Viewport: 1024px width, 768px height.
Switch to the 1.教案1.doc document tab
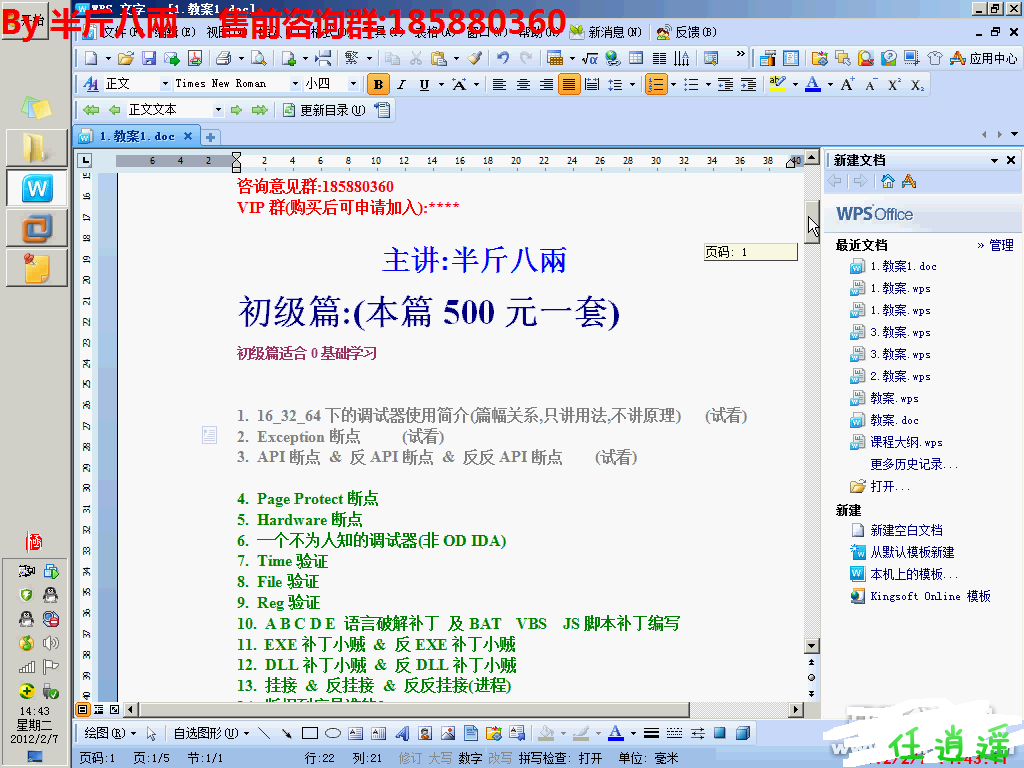click(136, 136)
